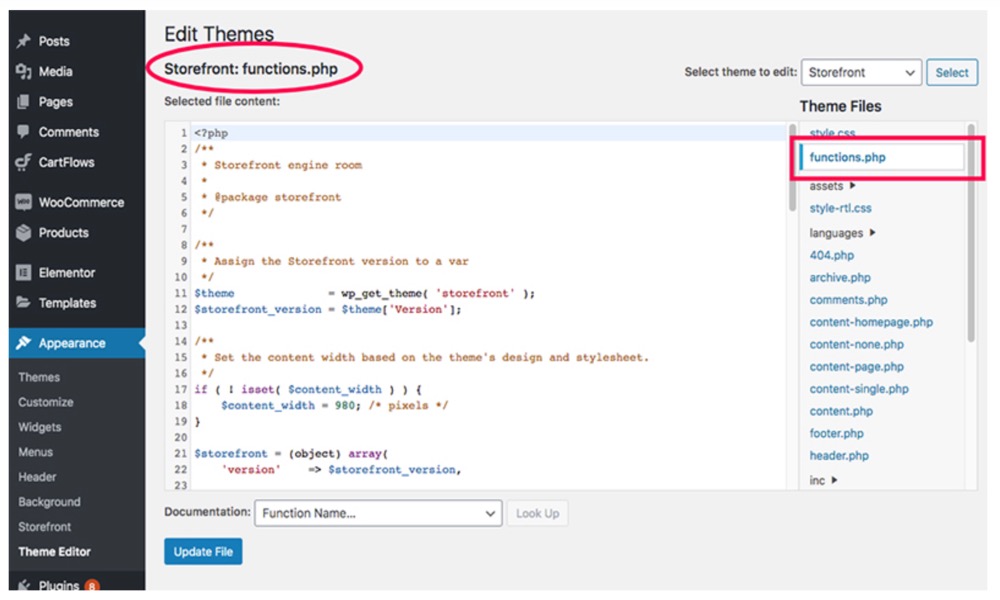Expand the inc folder

coord(823,480)
